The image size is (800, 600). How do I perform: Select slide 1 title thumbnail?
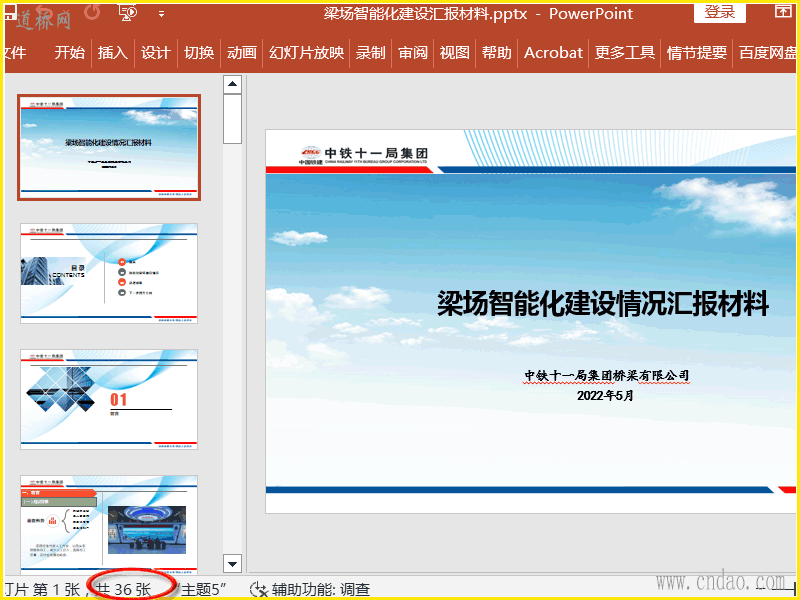point(109,147)
